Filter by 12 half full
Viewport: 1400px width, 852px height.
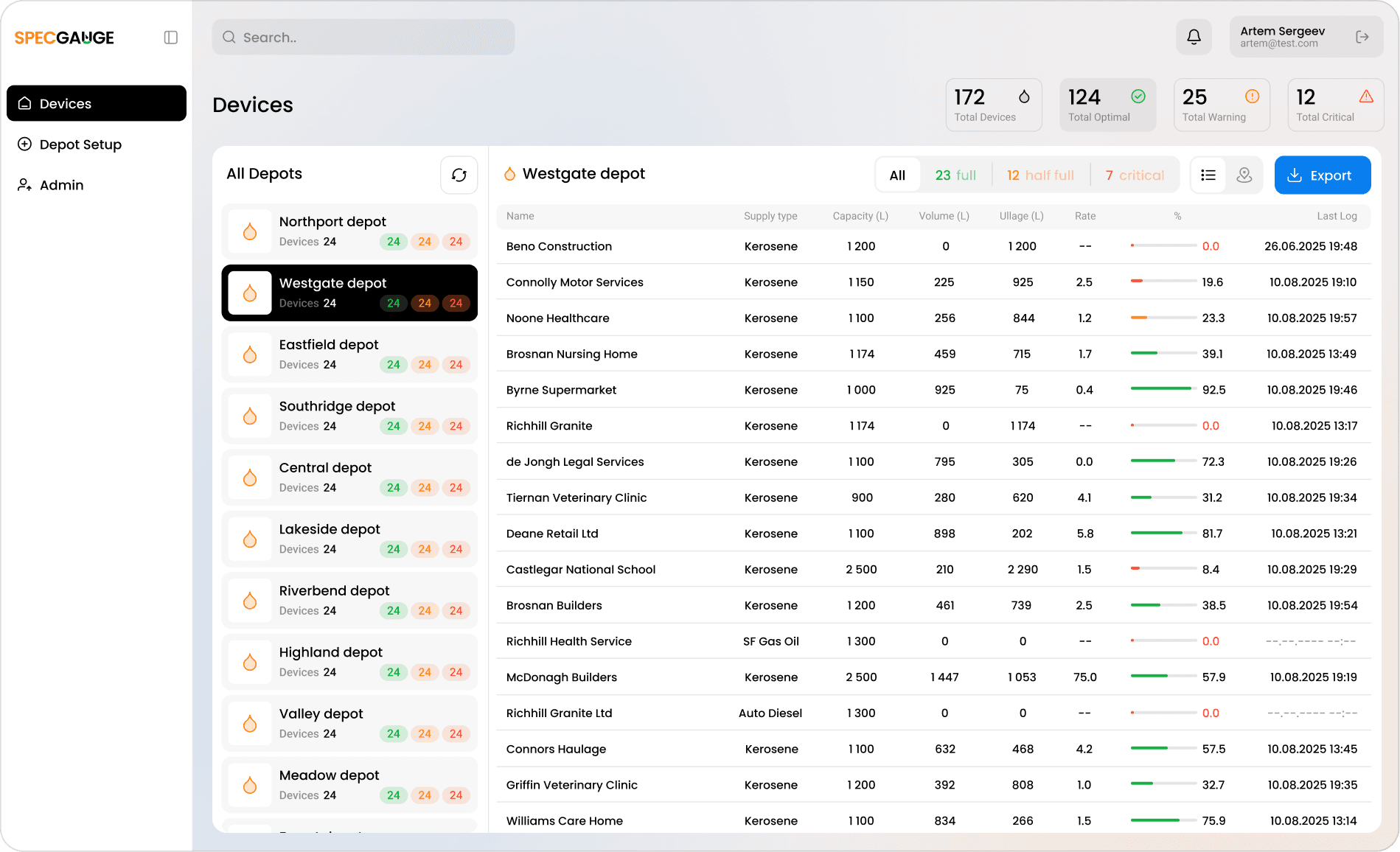1039,175
